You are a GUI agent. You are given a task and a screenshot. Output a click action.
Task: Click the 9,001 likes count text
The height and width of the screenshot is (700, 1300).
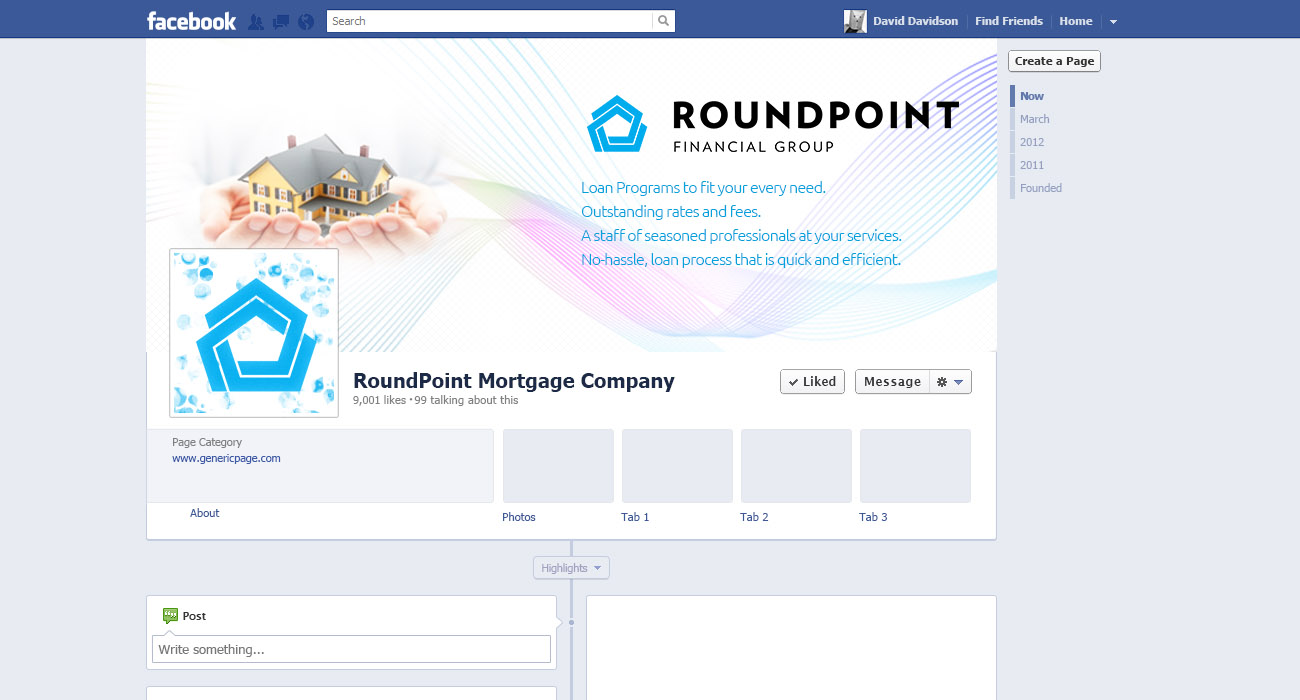pos(379,400)
